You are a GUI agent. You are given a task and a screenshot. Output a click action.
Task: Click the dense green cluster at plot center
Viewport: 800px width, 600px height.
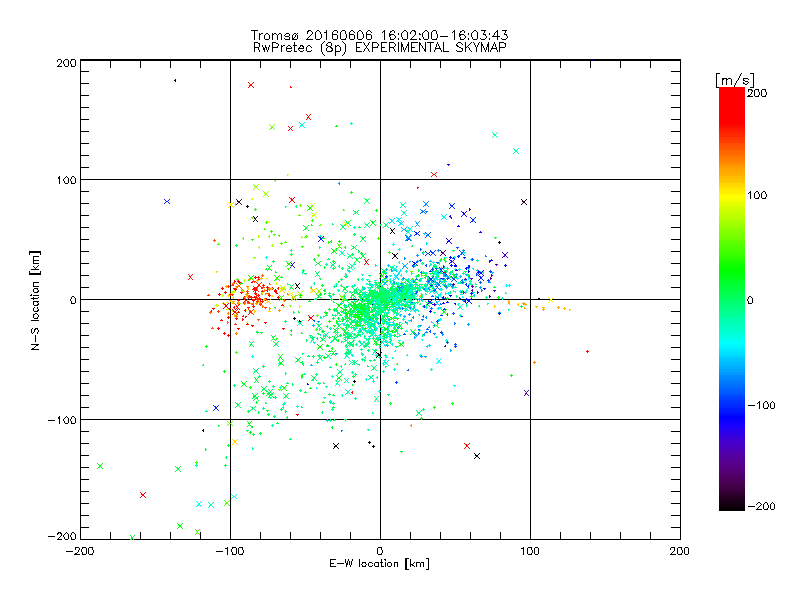pos(375,304)
